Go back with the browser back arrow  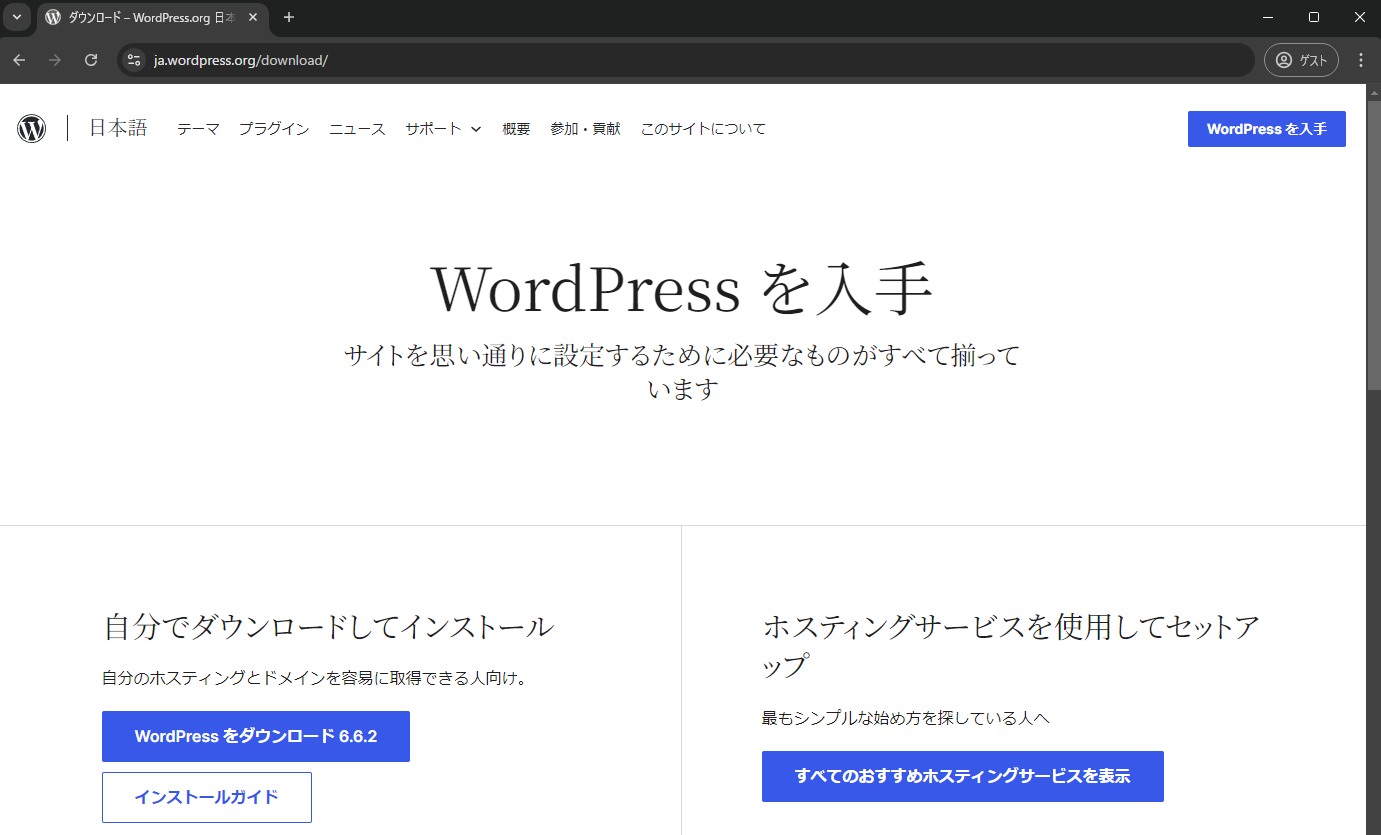pos(19,60)
